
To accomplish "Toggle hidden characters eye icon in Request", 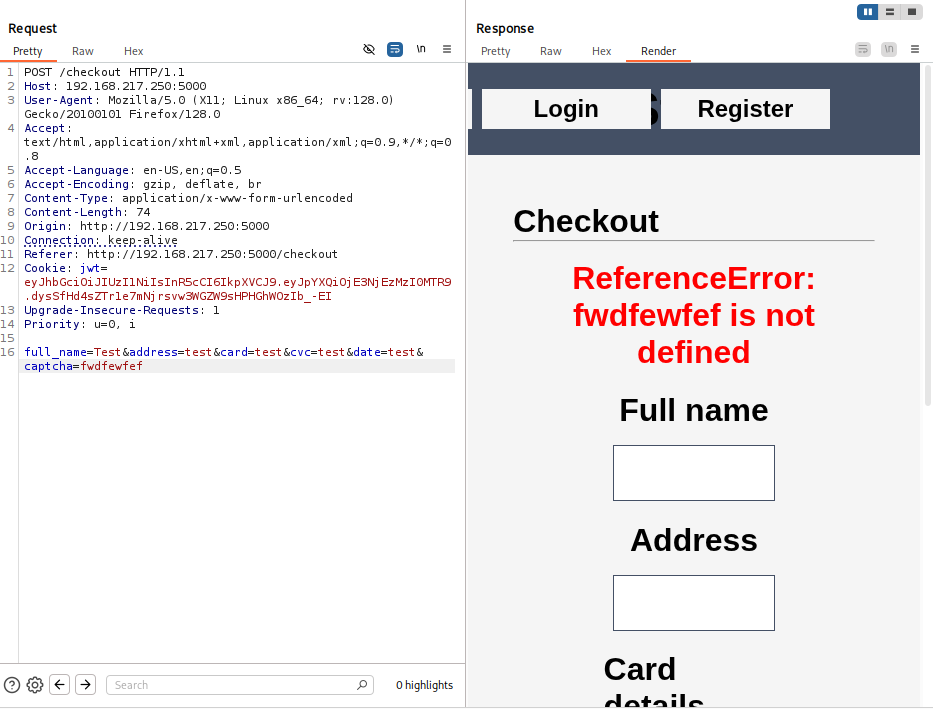I will tap(369, 49).
